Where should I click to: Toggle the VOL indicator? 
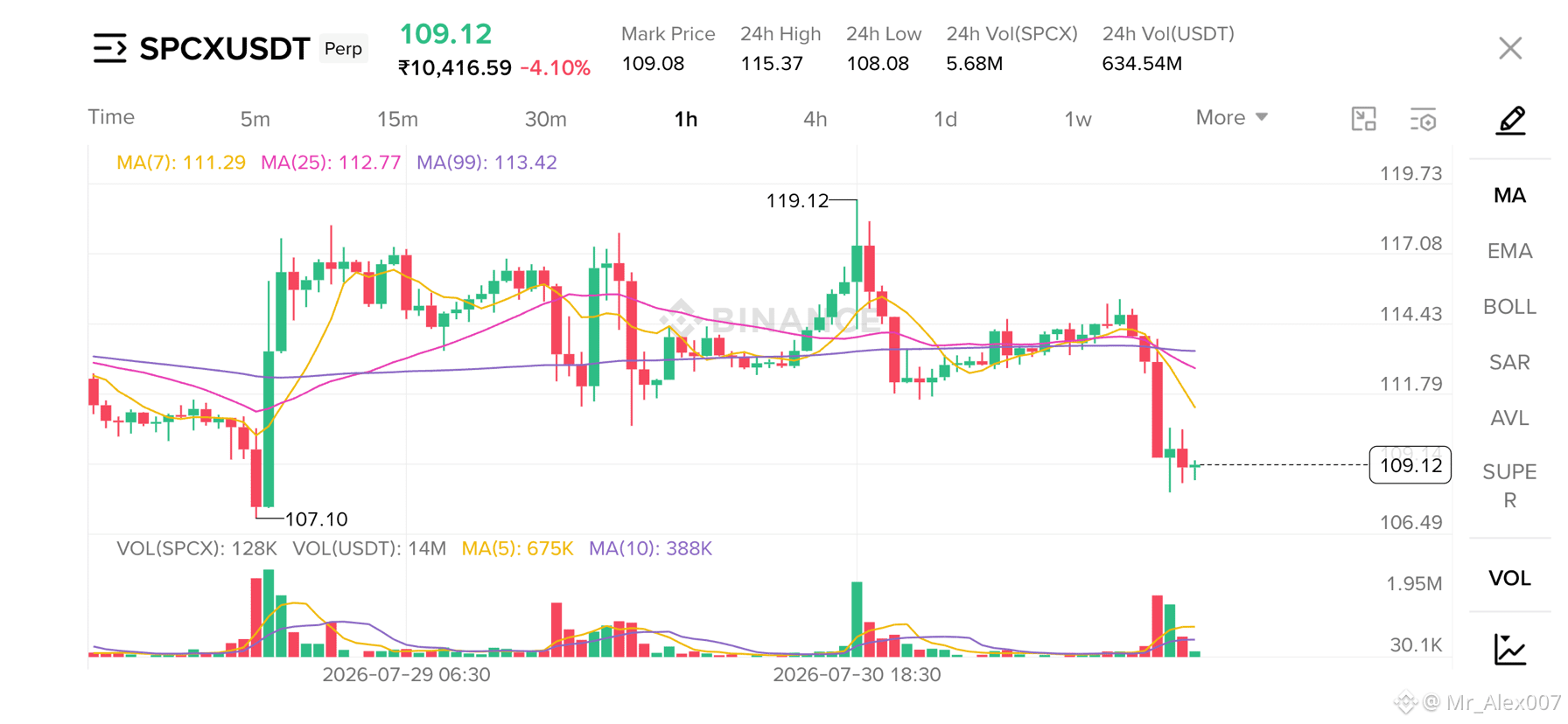click(1509, 578)
